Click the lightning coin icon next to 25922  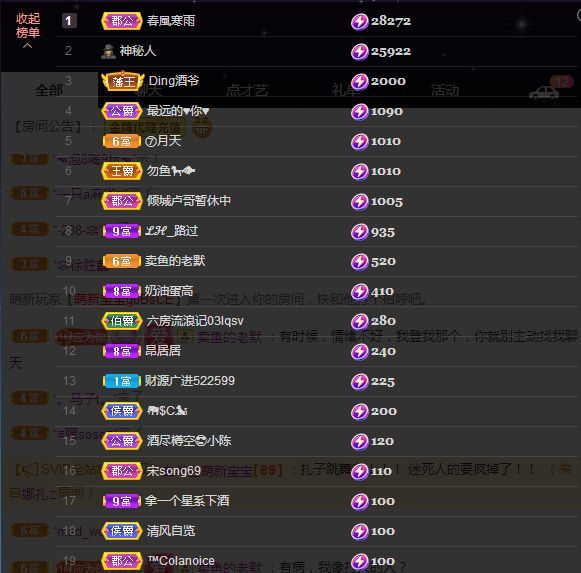pos(359,52)
